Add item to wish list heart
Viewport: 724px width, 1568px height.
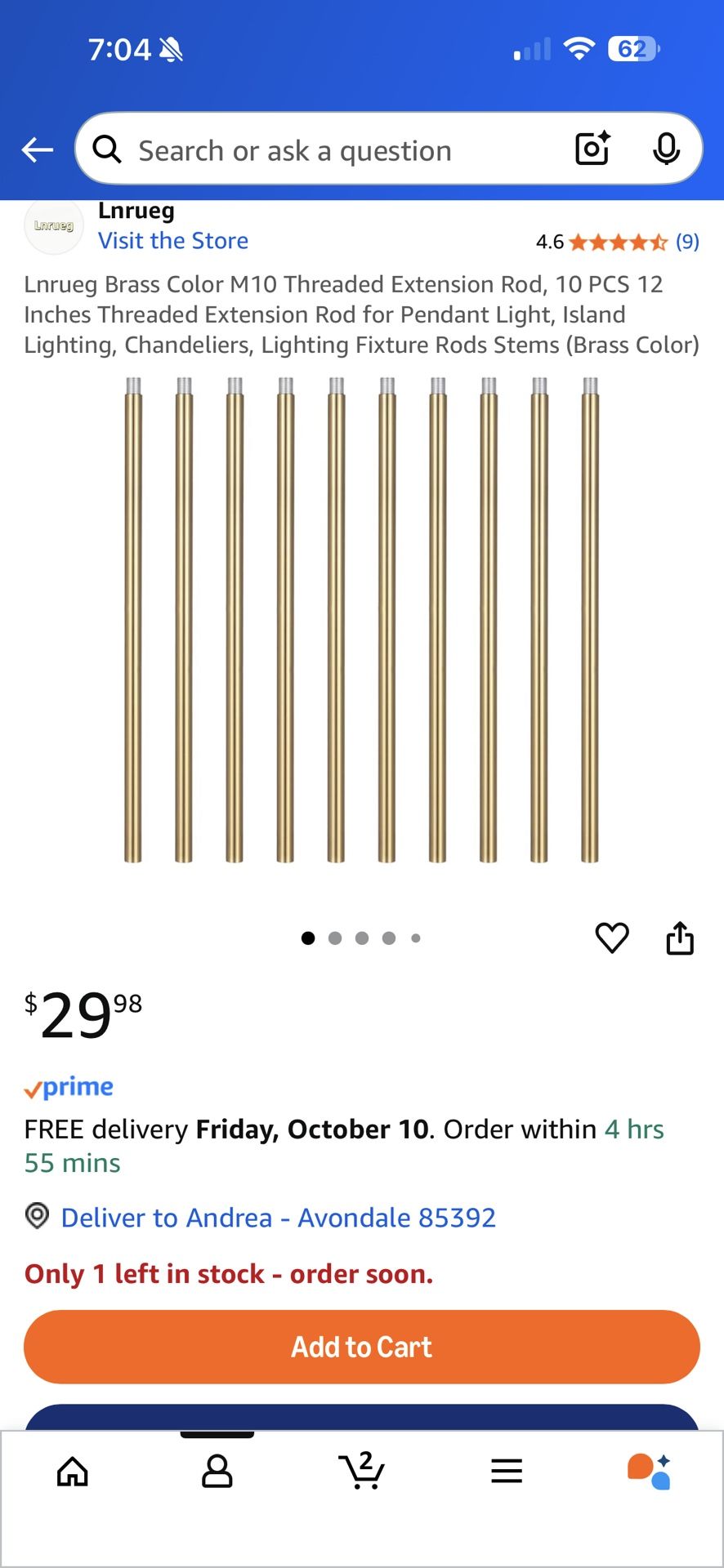click(x=612, y=938)
